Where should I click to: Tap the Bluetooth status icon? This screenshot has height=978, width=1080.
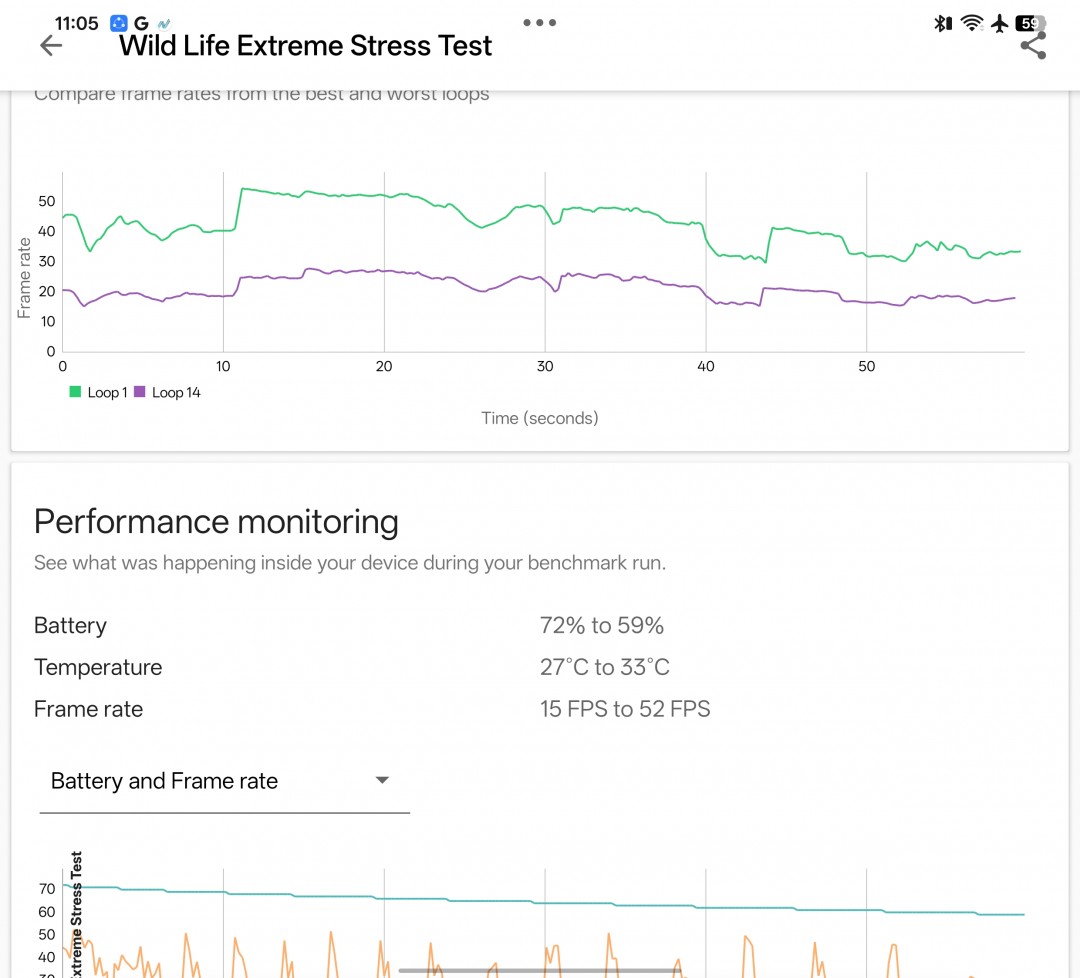[942, 23]
